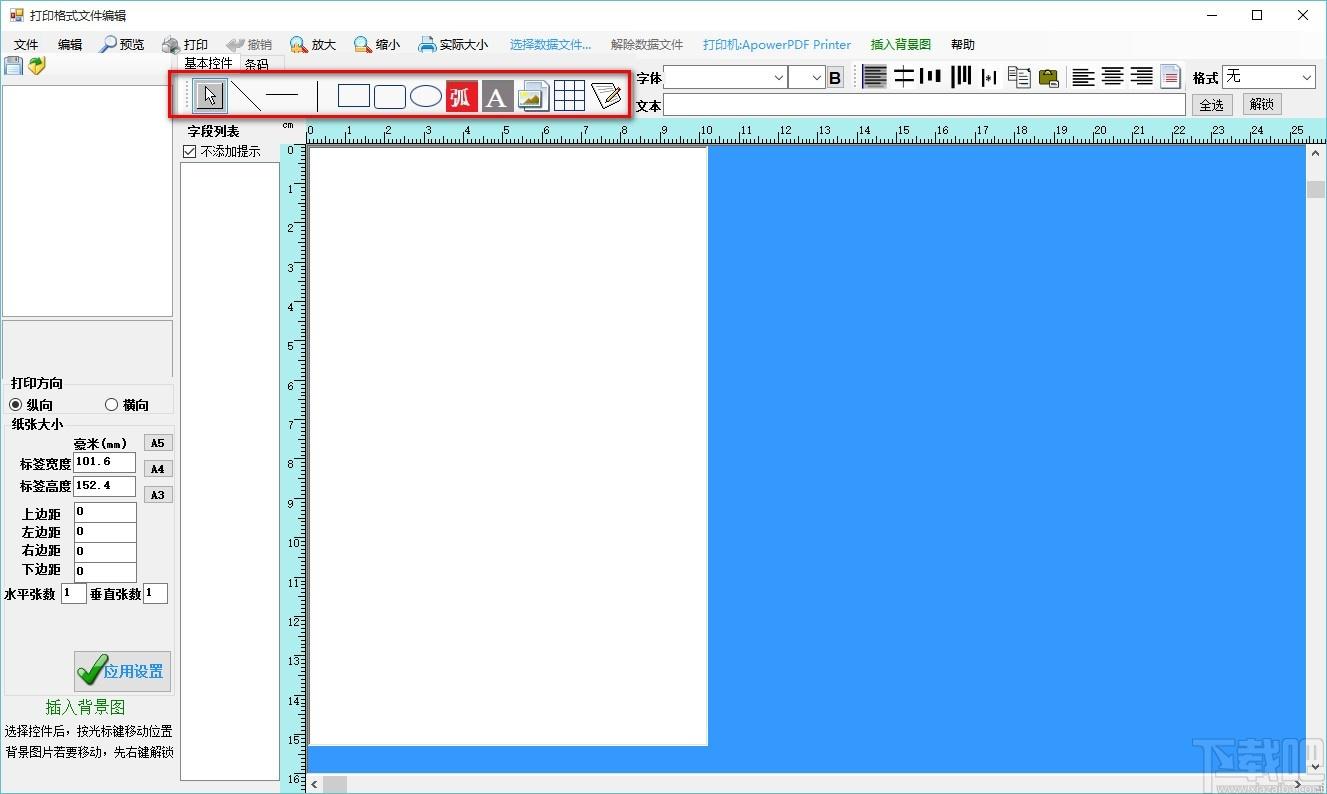The image size is (1327, 794).
Task: Click inside the 标签宽度 input field
Action: click(105, 462)
